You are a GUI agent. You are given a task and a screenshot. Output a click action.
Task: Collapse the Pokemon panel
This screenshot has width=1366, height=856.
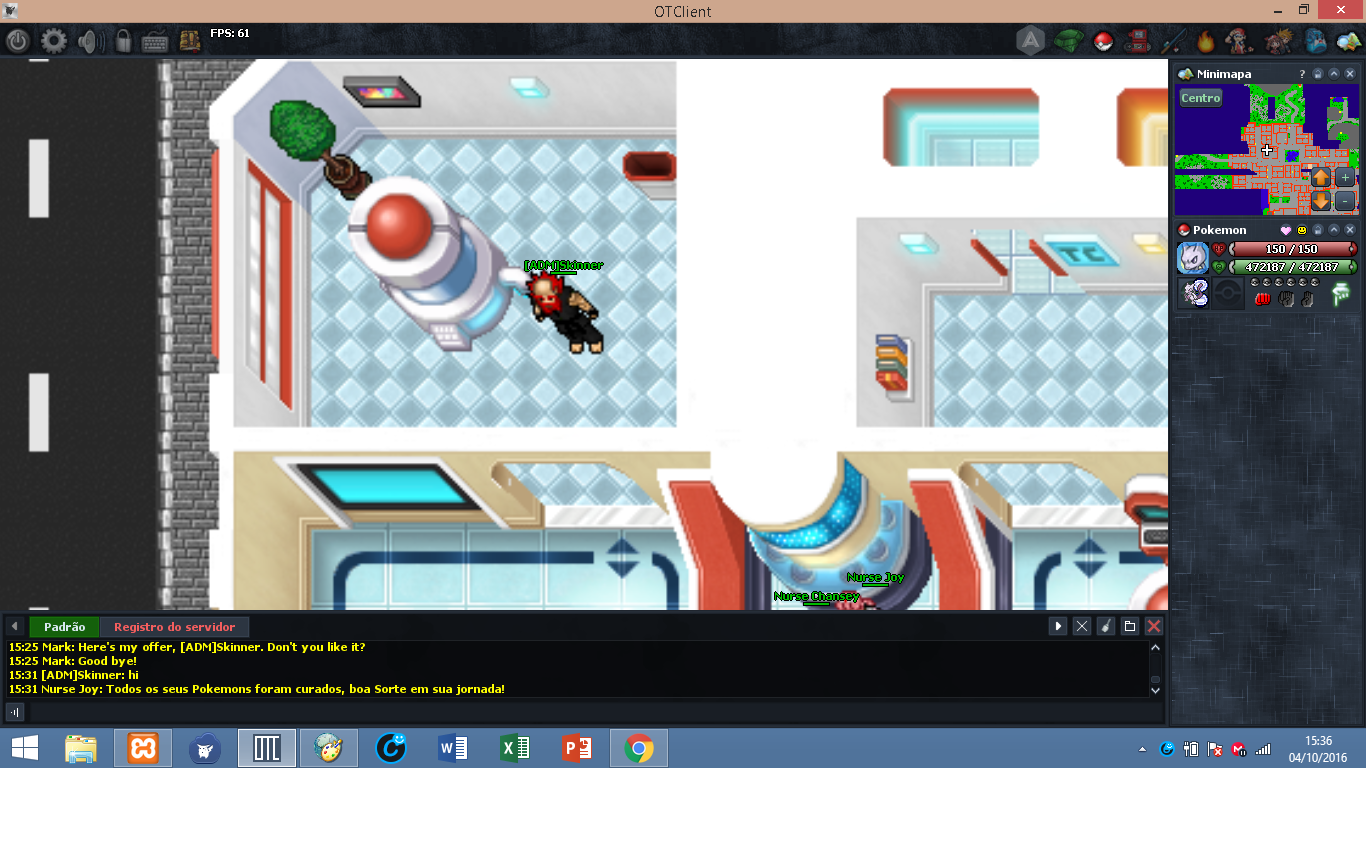pos(1334,230)
